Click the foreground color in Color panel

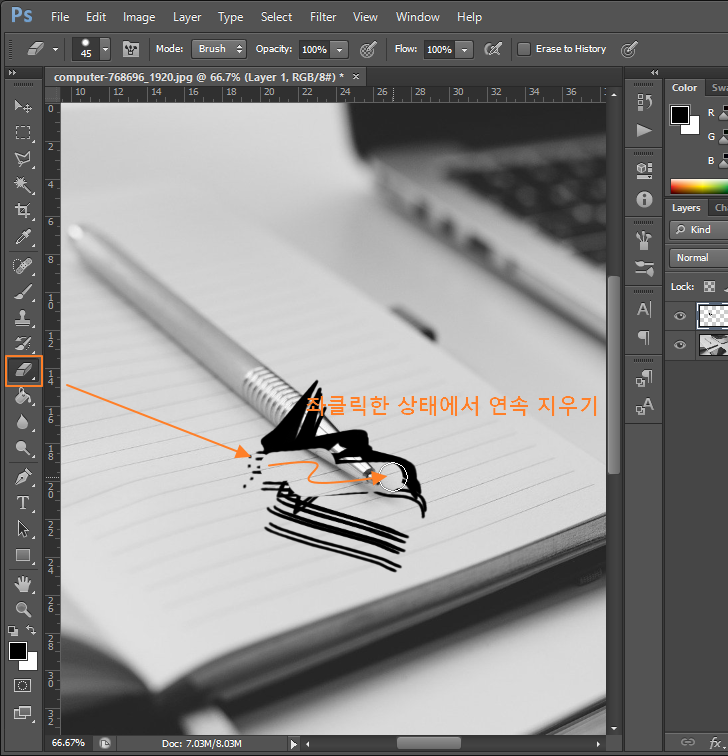click(x=680, y=115)
